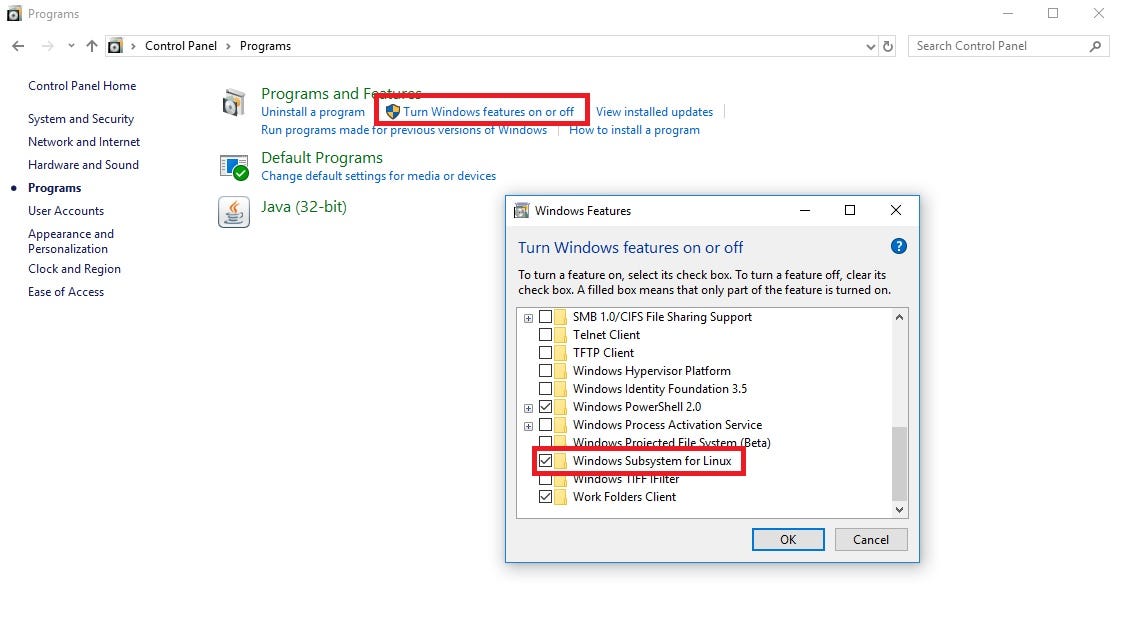
Task: Click Programs breadcrumb in address bar
Action: [x=265, y=46]
